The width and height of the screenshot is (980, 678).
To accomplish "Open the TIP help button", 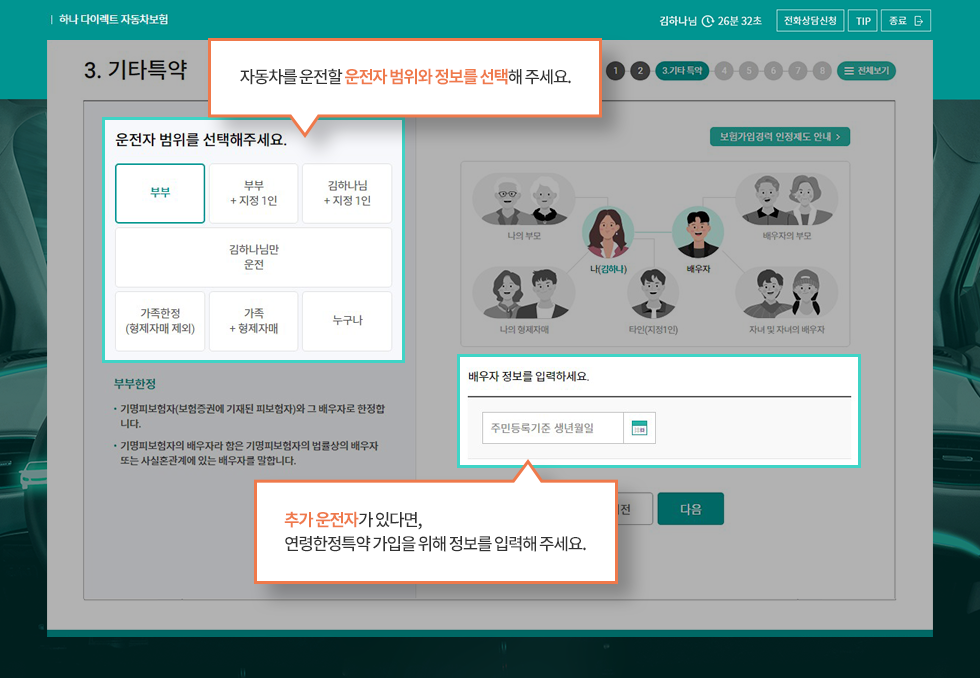I will 861,21.
